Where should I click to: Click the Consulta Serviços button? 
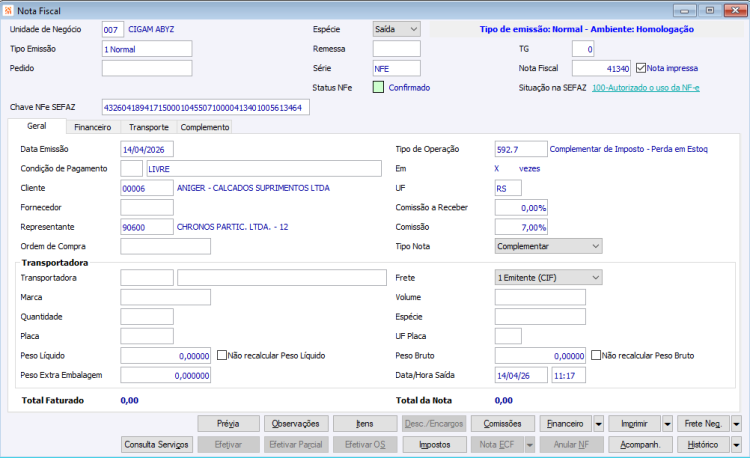pos(157,445)
